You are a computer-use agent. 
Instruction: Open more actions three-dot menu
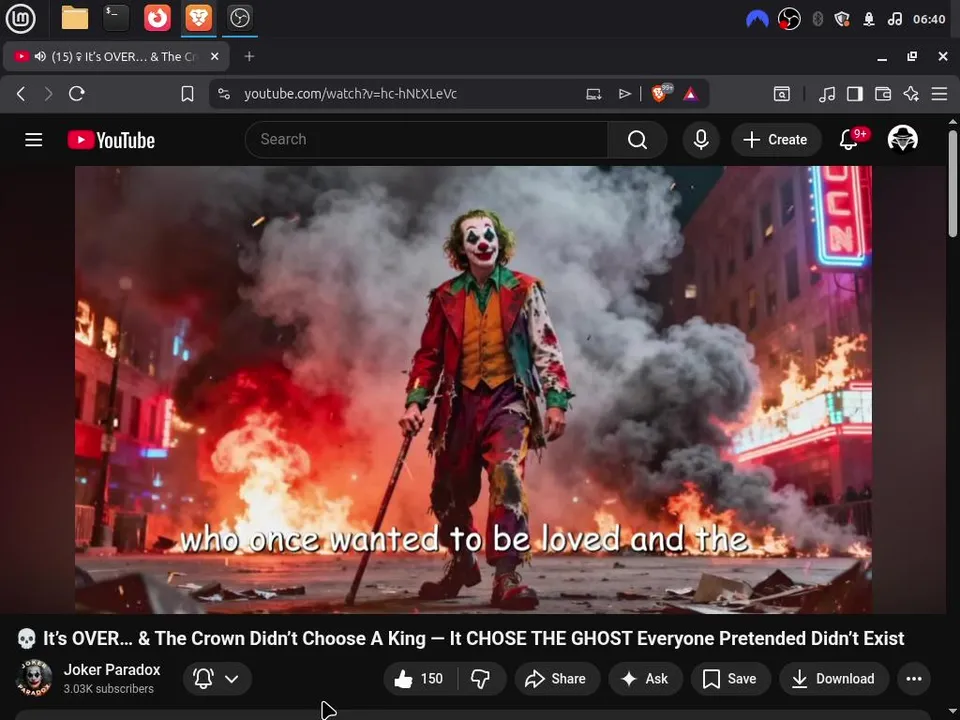914,678
